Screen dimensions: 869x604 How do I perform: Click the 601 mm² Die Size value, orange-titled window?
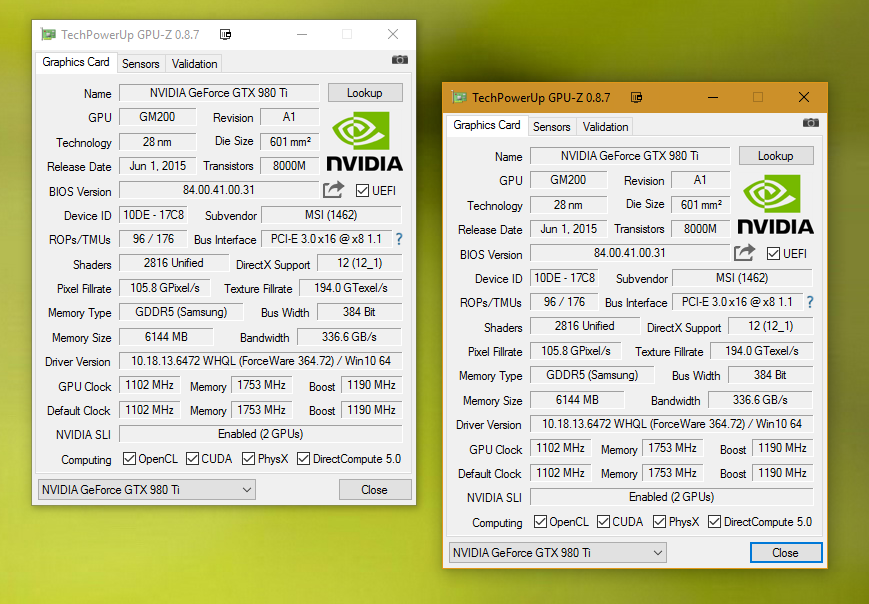(701, 204)
